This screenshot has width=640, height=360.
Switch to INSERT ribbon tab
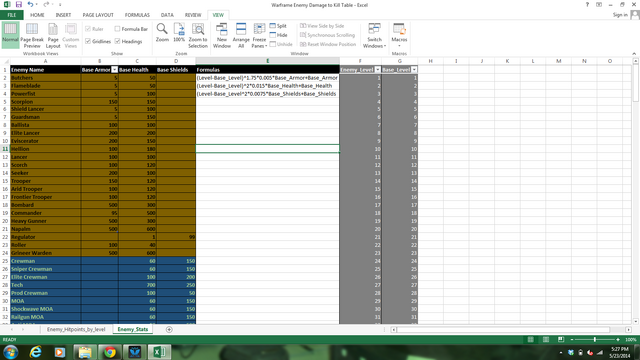(x=63, y=15)
